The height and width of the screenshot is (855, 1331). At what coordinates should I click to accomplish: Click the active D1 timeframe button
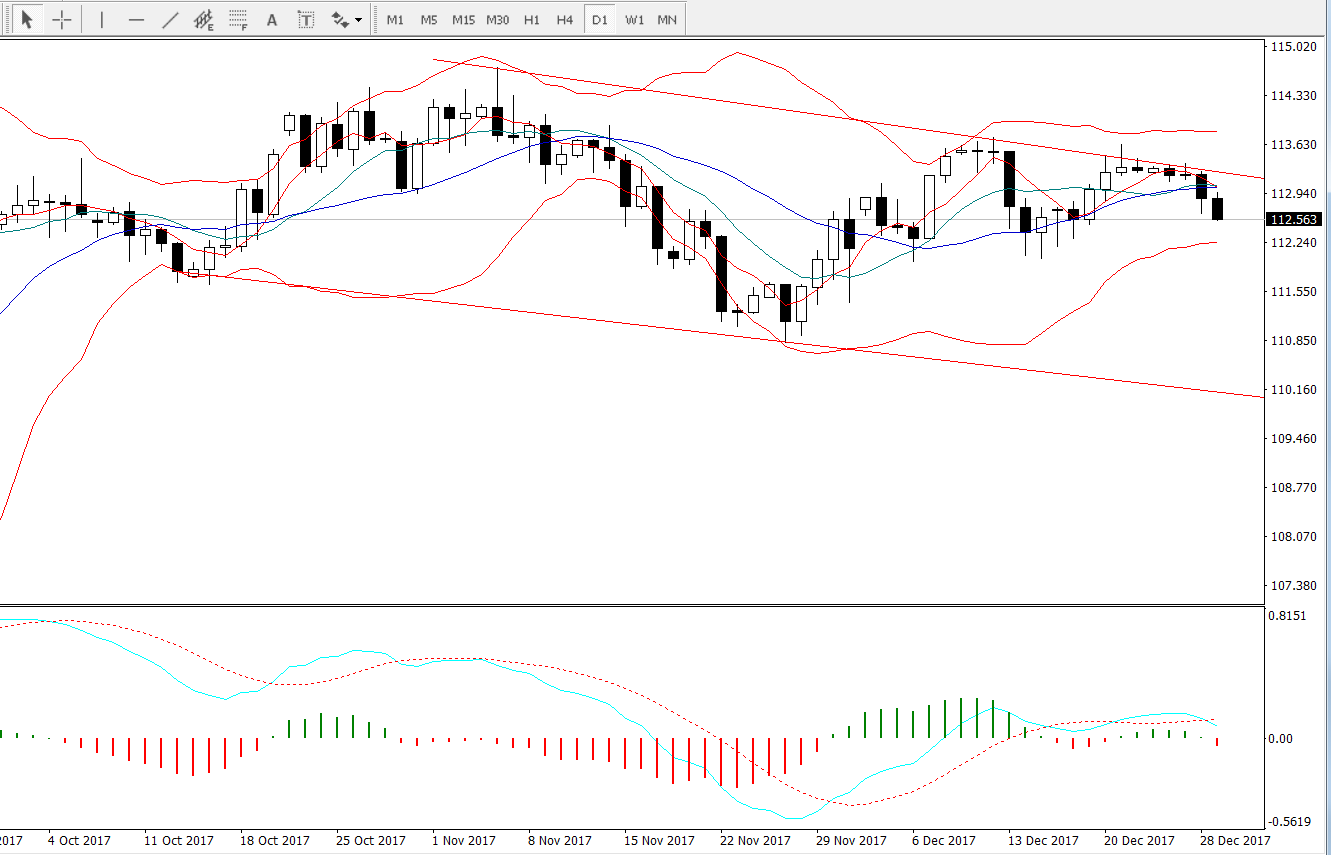[599, 19]
